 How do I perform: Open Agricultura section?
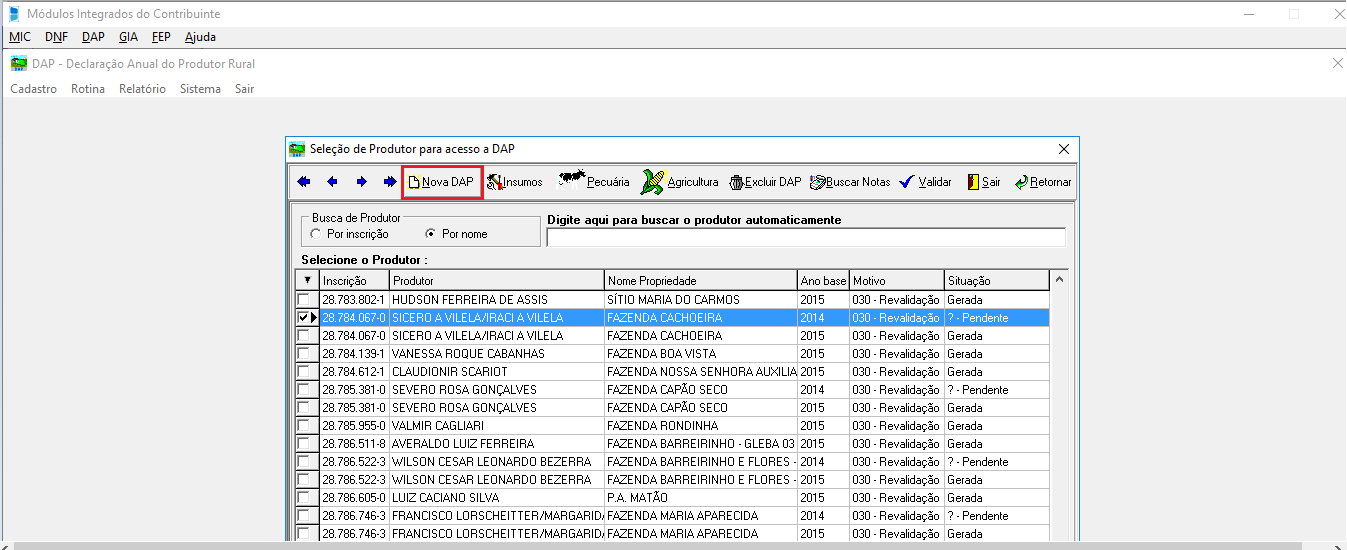(x=680, y=182)
